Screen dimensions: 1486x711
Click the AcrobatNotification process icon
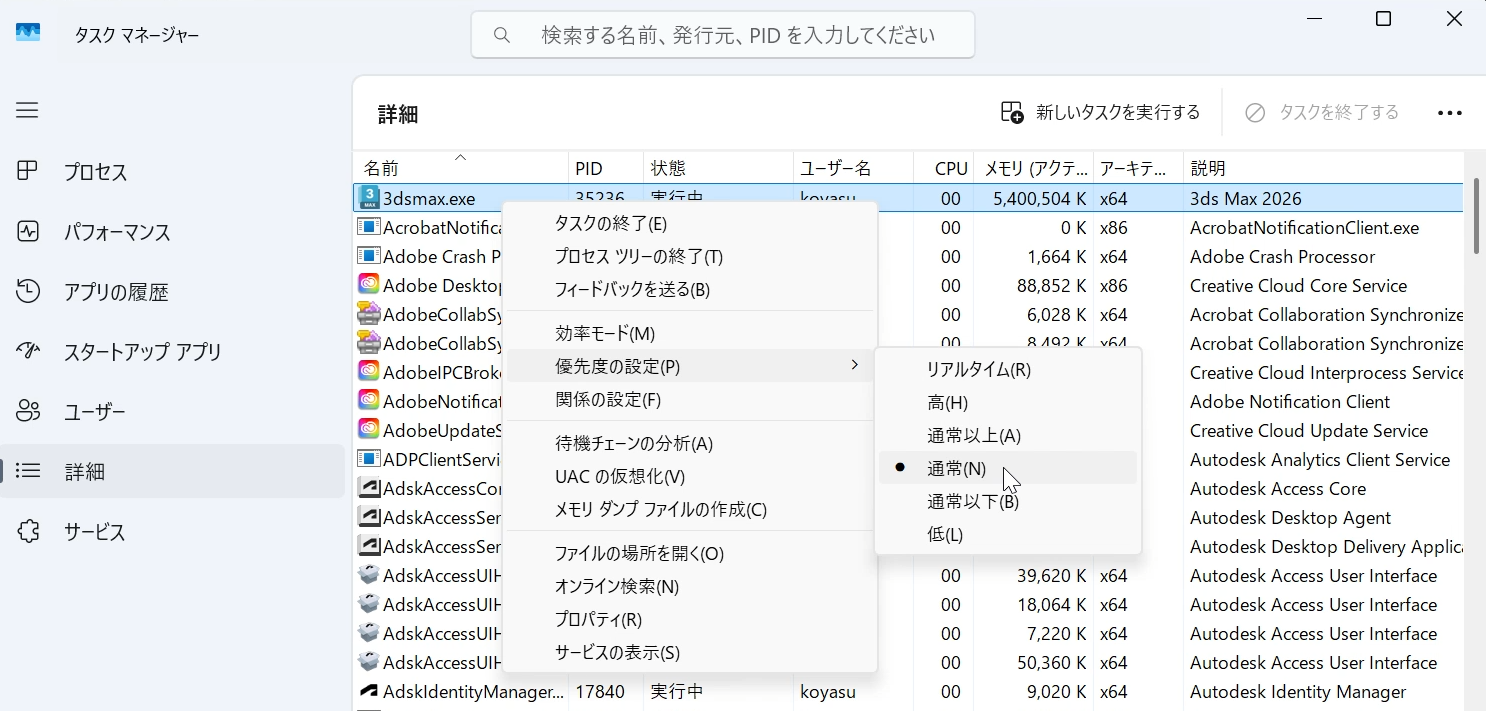pos(369,227)
